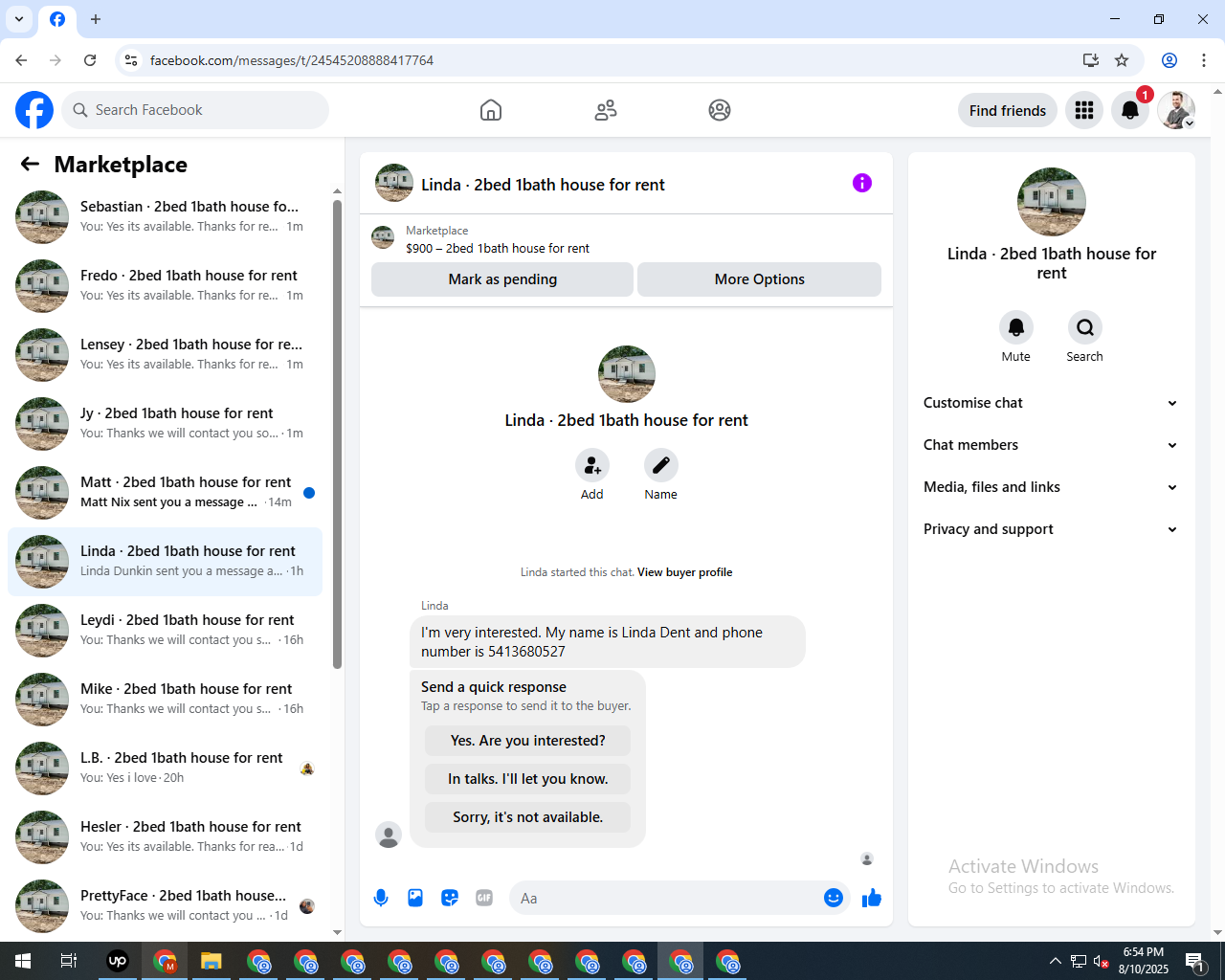Go to Home feed icon

coord(491,110)
